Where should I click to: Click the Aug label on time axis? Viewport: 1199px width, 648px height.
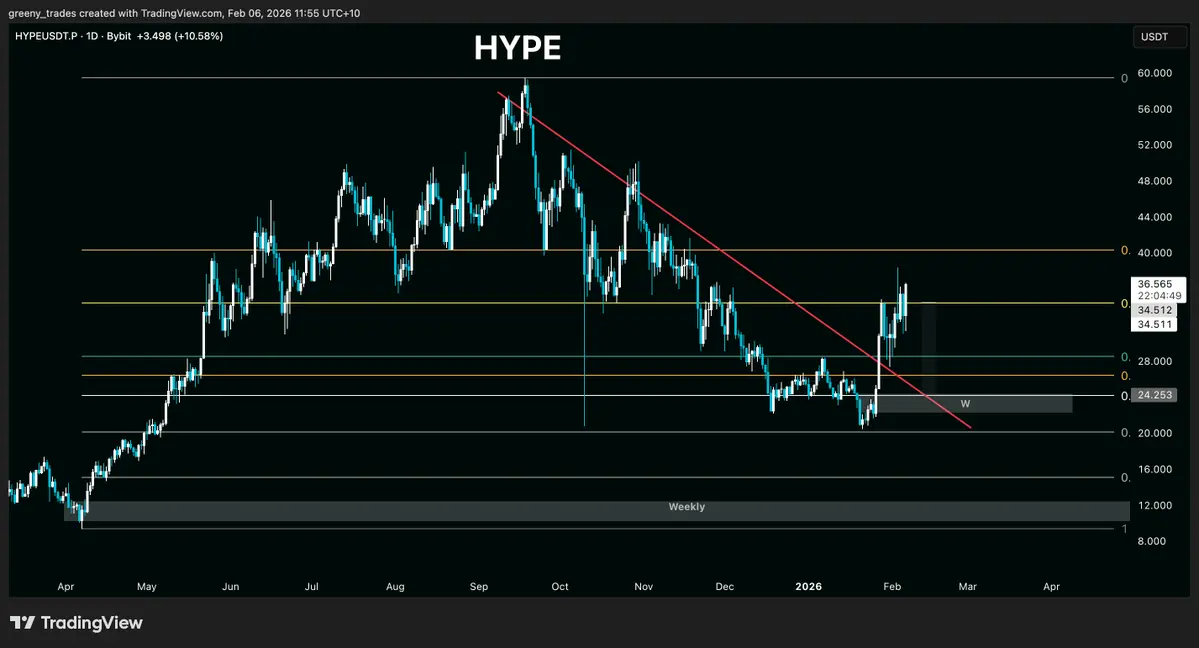coord(395,587)
